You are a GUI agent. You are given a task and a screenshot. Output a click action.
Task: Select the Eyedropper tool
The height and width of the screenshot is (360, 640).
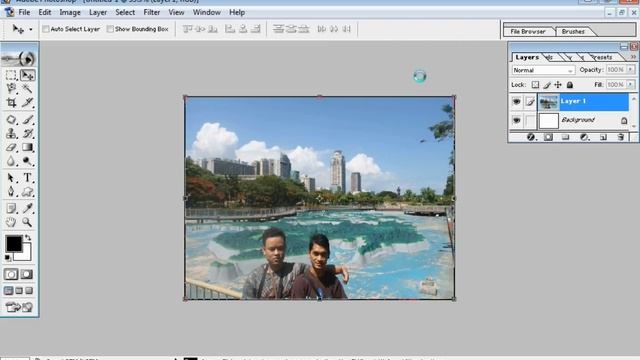coord(27,208)
